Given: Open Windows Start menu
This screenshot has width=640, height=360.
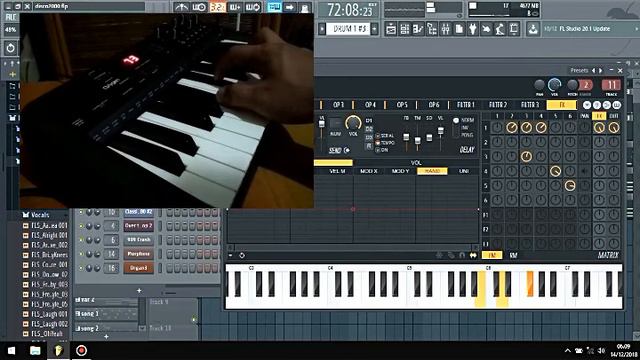Looking at the screenshot, I should (x=11, y=351).
